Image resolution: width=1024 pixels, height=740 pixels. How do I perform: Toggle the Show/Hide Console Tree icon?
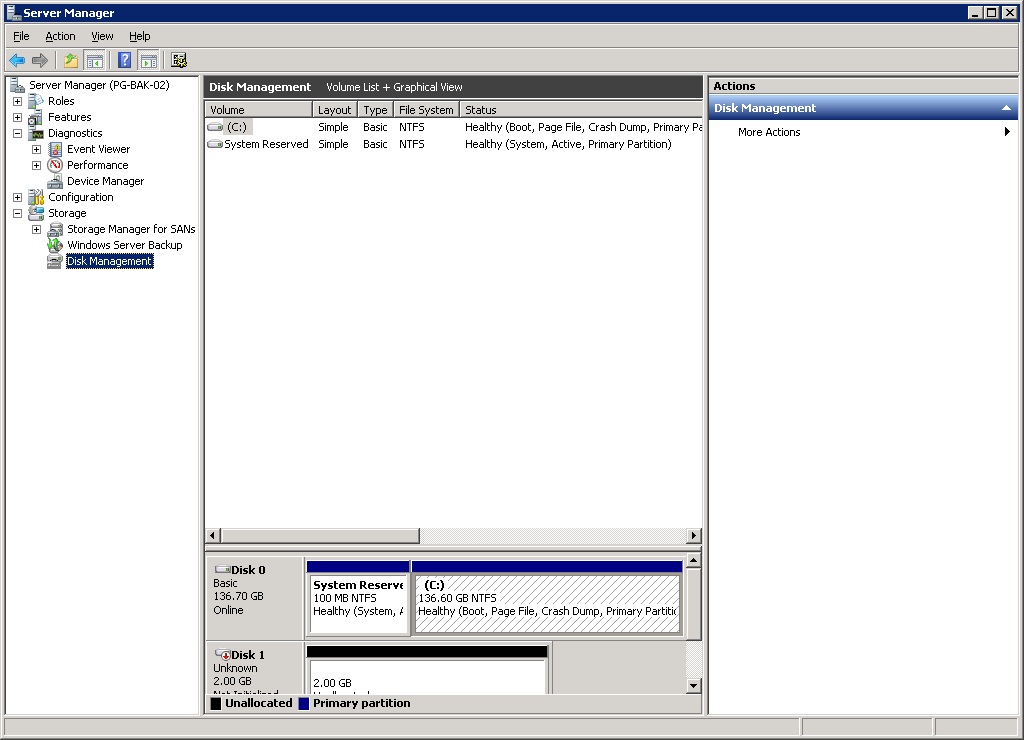click(x=95, y=60)
